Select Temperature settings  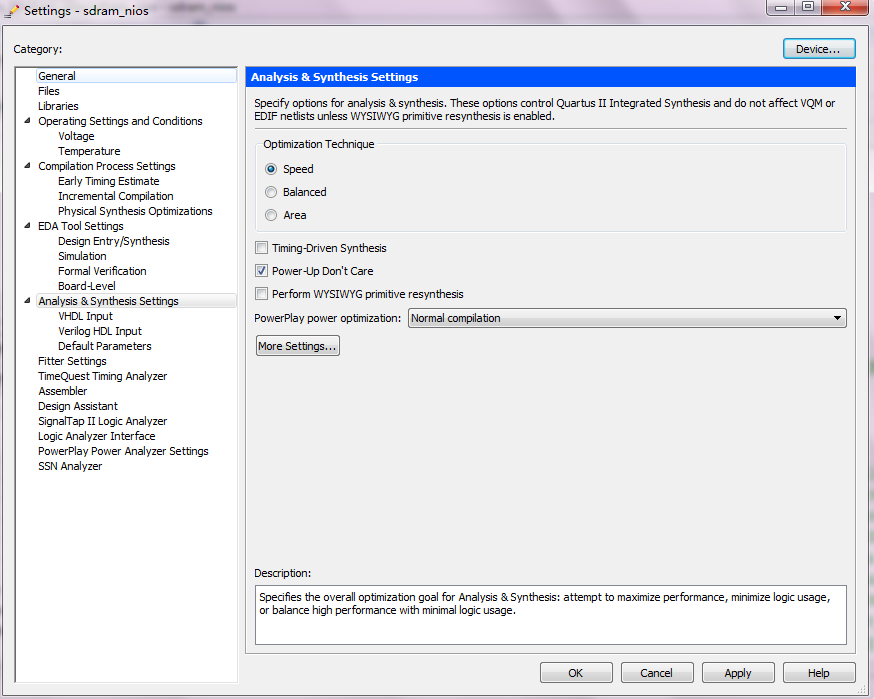(89, 151)
